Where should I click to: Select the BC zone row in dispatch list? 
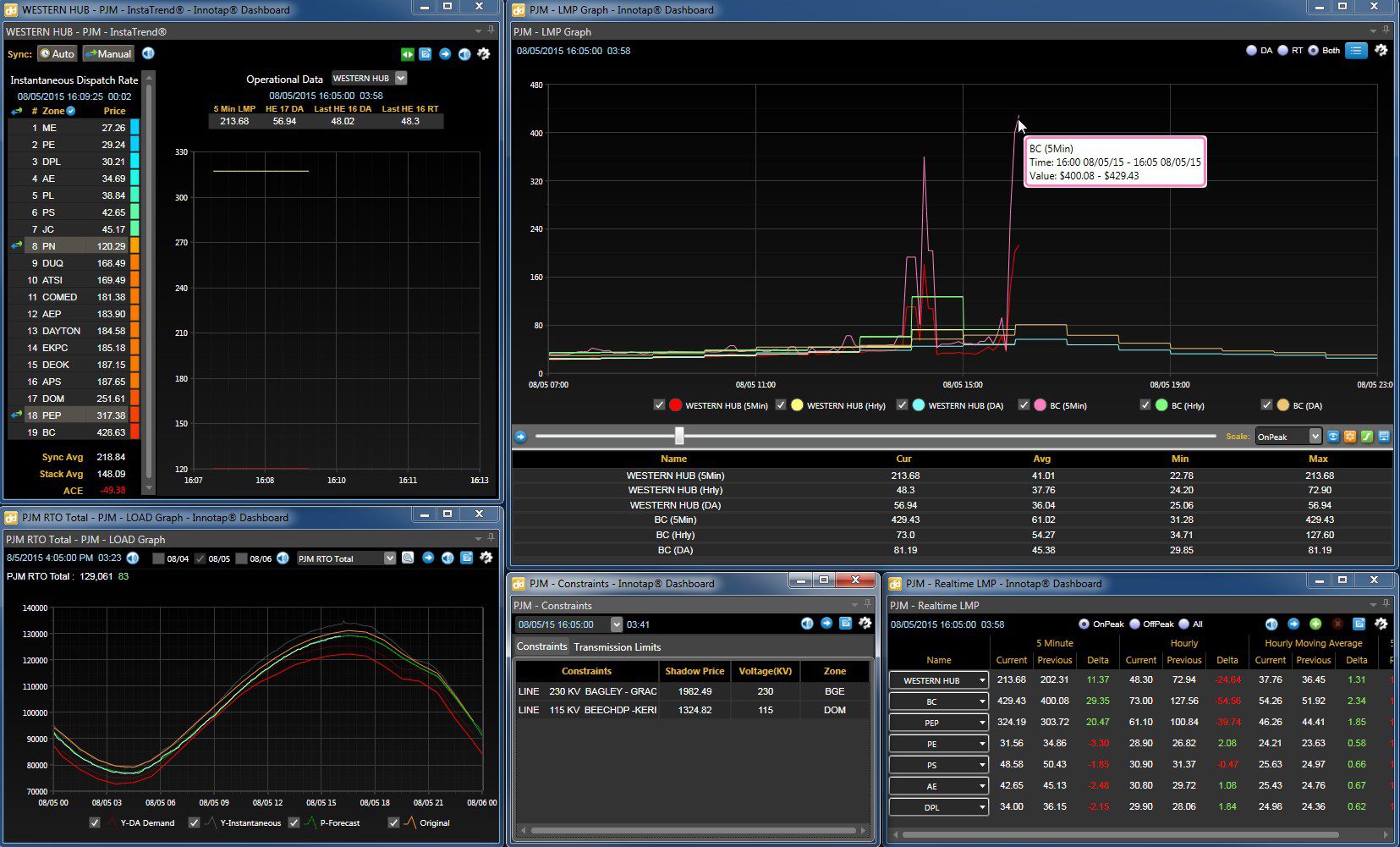75,432
